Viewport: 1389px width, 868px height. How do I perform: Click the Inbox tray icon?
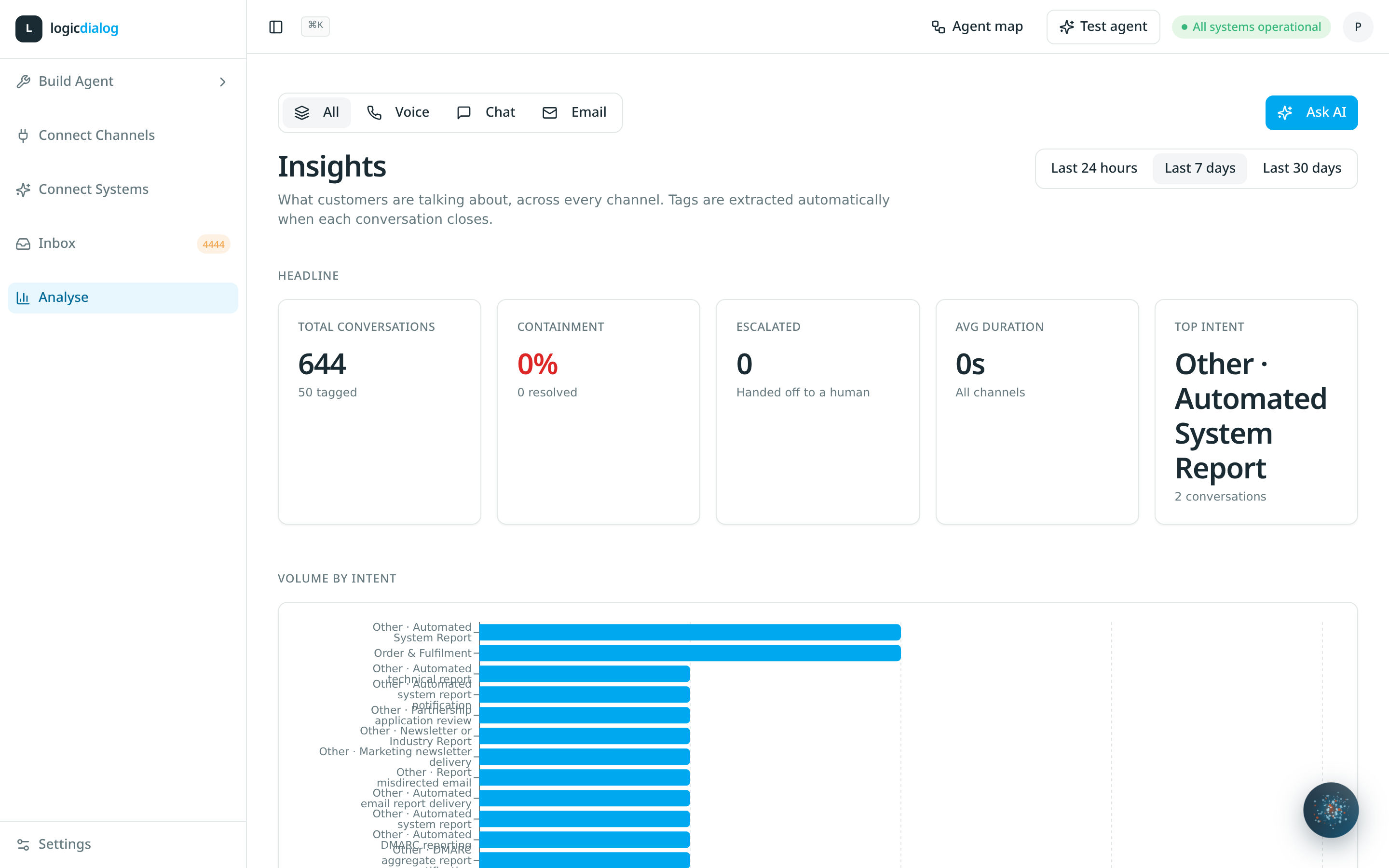click(x=23, y=244)
